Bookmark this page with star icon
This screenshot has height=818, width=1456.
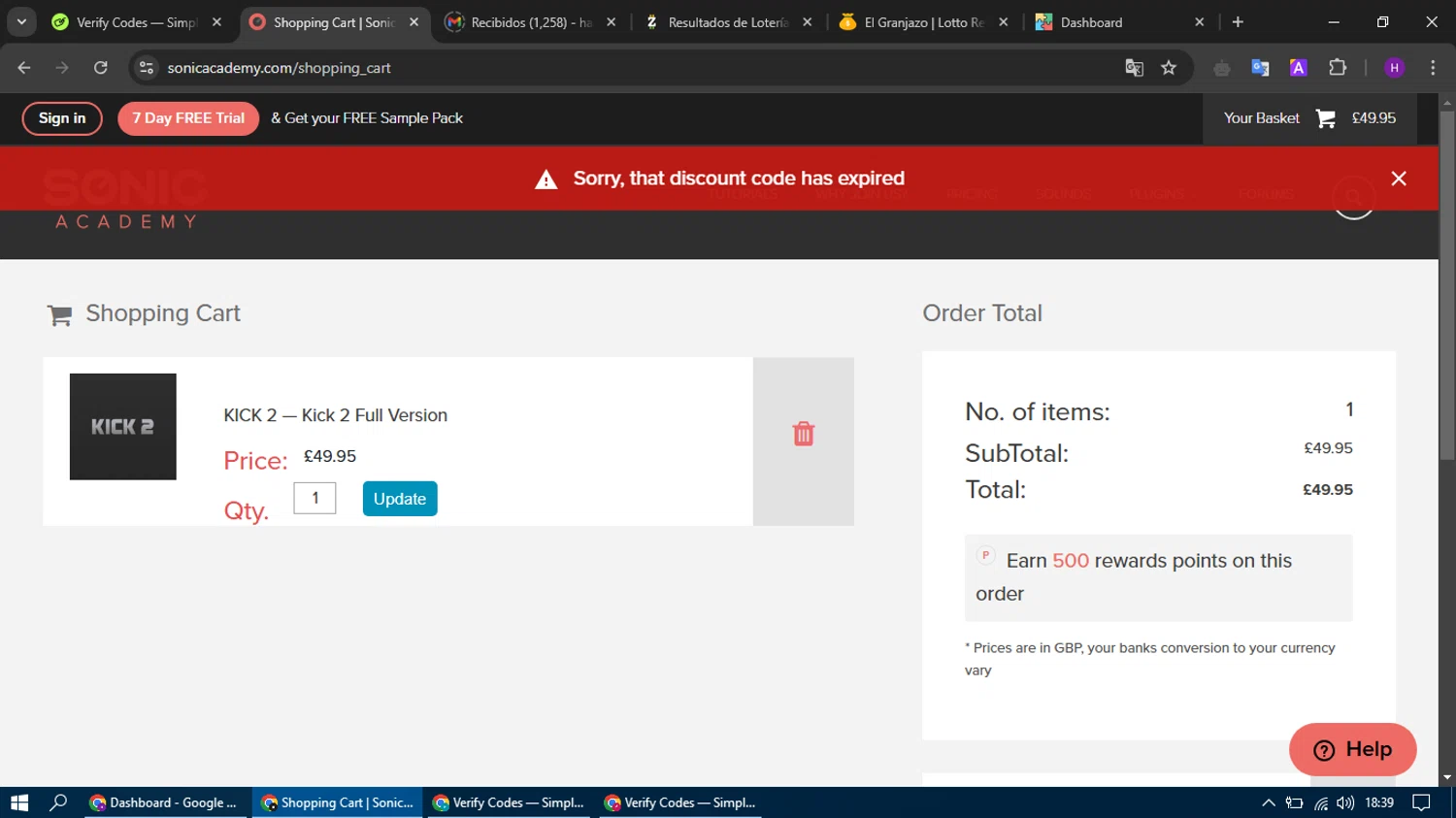[x=1169, y=68]
